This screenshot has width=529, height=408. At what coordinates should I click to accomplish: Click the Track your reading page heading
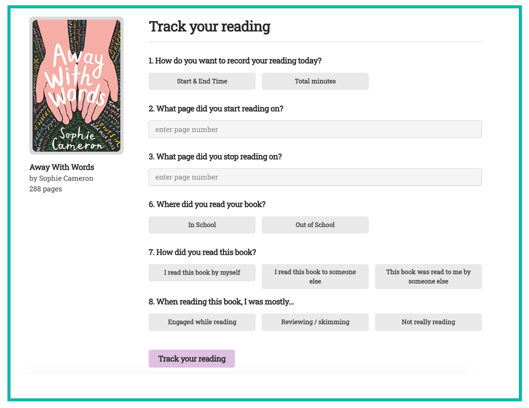pyautogui.click(x=210, y=27)
